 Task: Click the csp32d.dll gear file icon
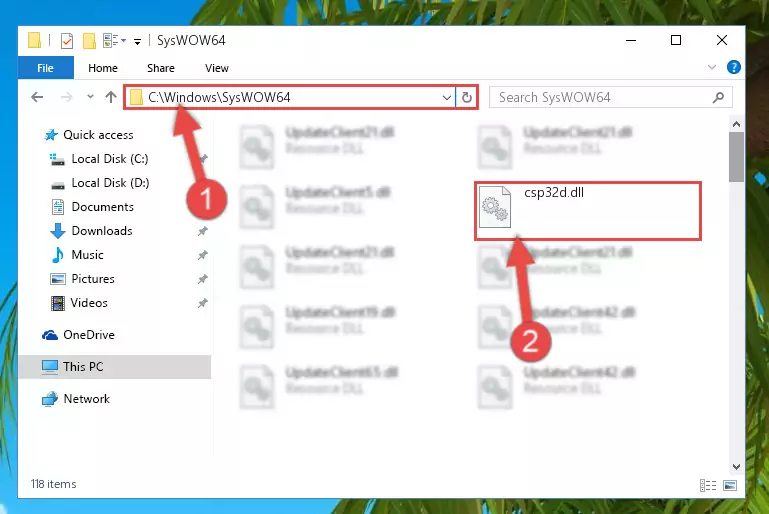coord(495,207)
